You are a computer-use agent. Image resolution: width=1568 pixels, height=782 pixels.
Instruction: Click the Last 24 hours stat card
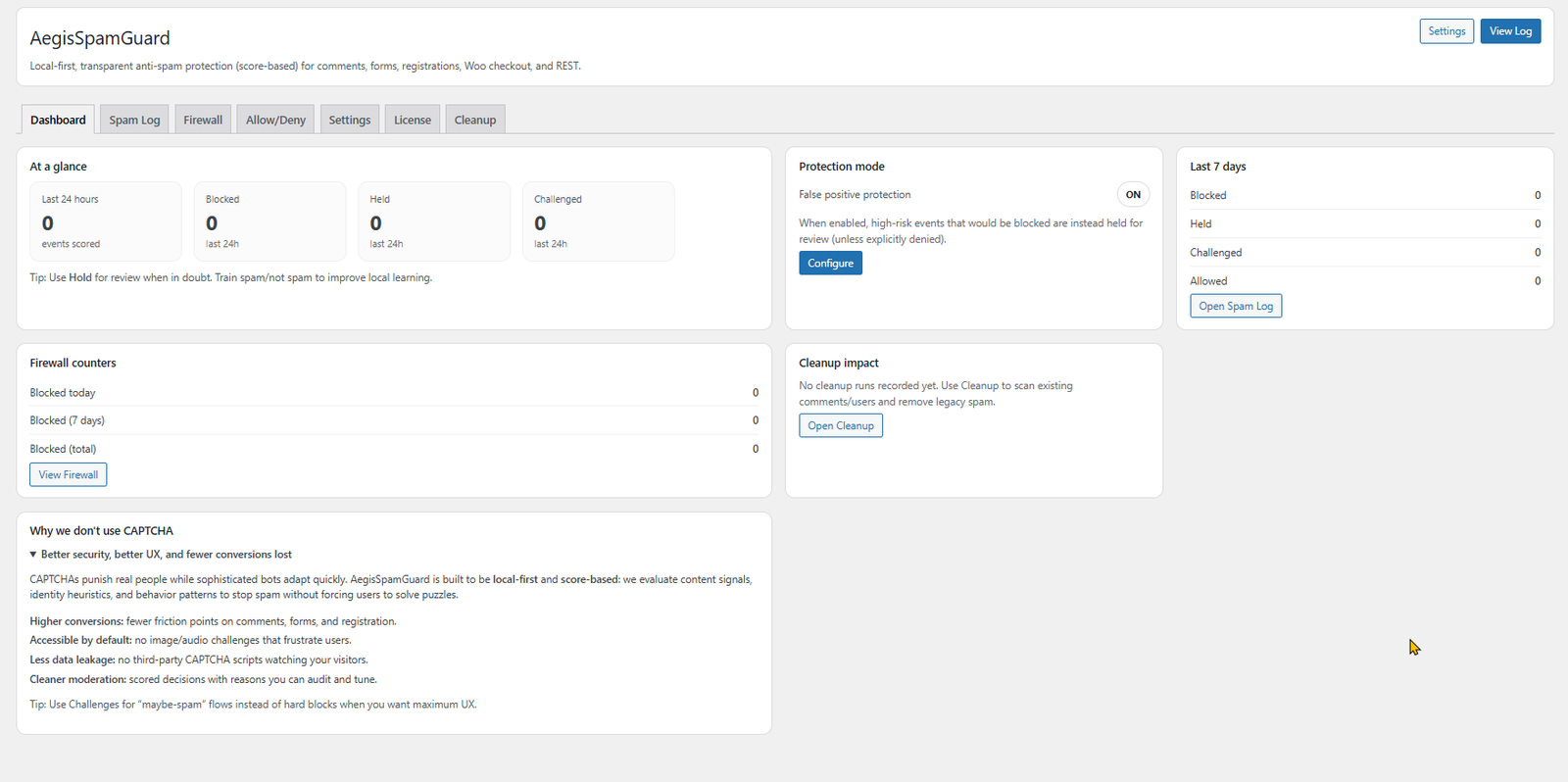pos(106,221)
